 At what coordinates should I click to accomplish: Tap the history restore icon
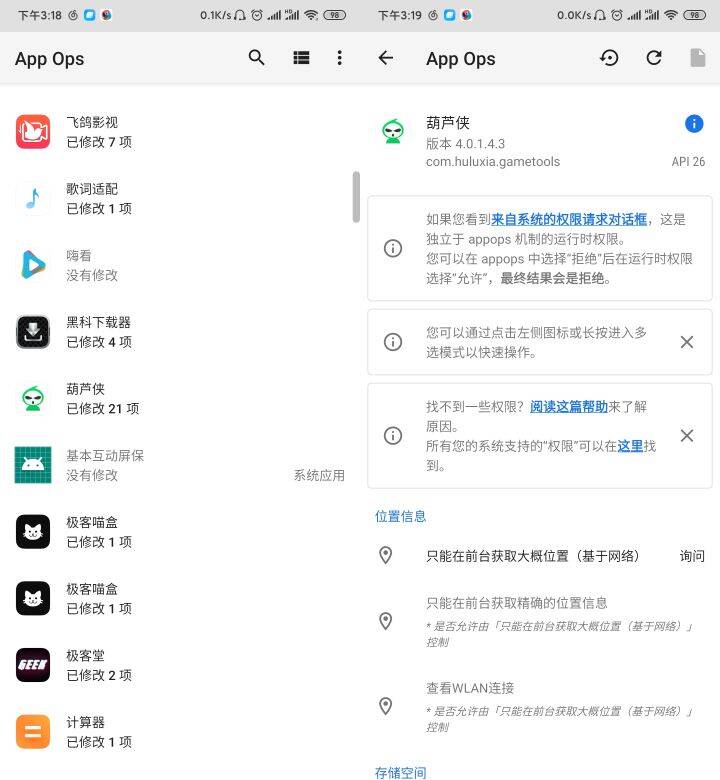pos(609,58)
